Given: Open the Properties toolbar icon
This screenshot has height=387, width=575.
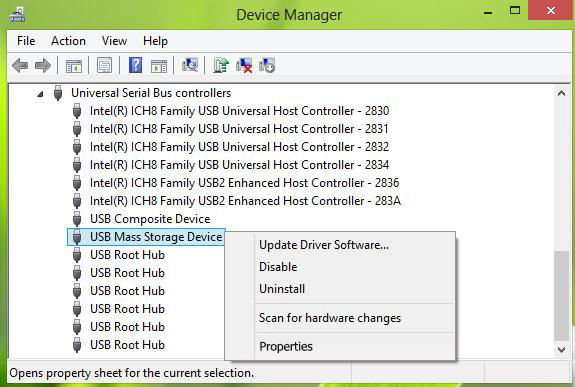Looking at the screenshot, I should tap(105, 66).
